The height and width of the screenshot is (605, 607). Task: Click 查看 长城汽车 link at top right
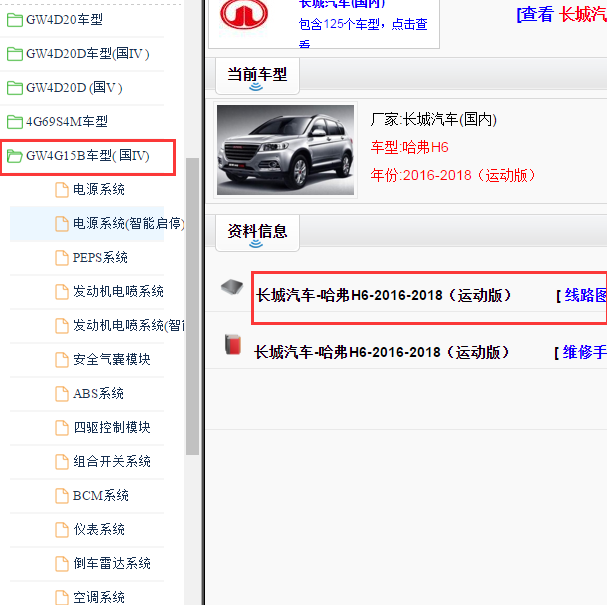click(562, 15)
